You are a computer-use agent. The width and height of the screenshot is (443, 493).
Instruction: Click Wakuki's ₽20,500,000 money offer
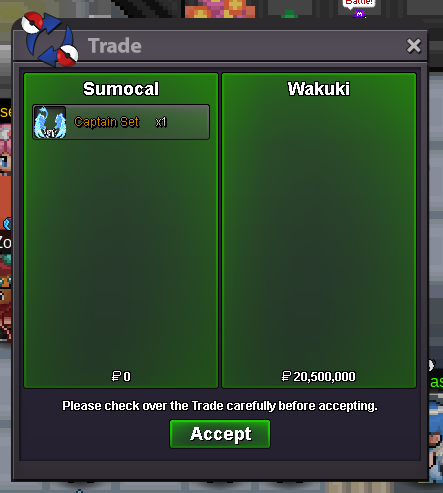(x=319, y=376)
